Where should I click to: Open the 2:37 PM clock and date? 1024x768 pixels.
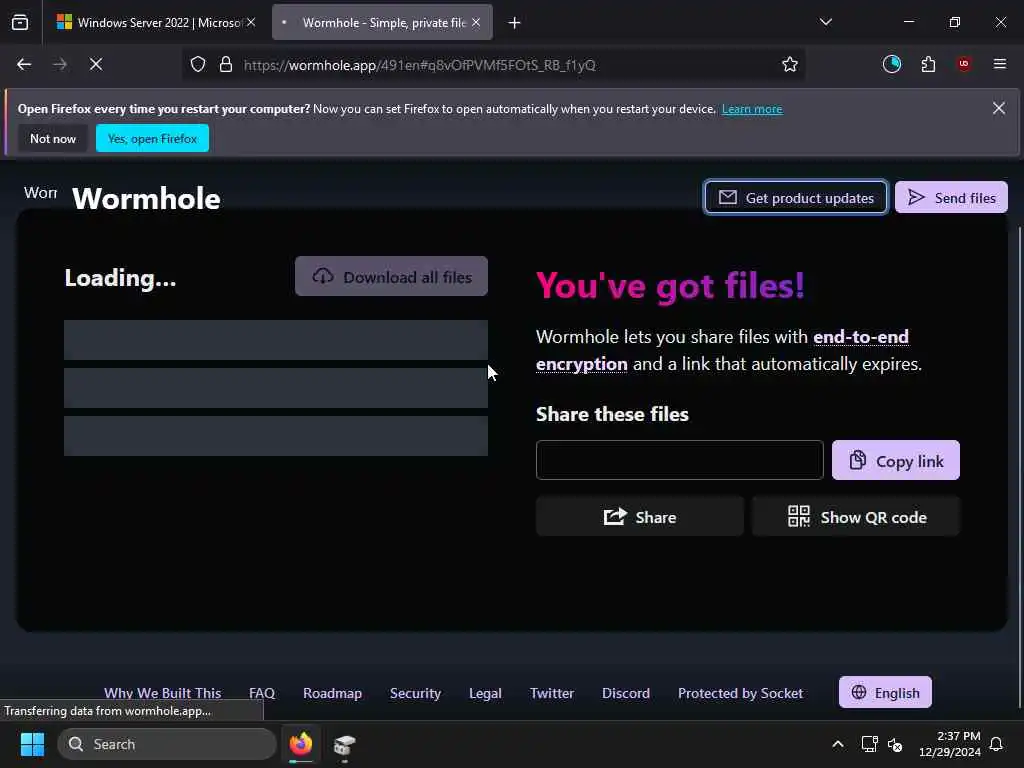(950, 744)
